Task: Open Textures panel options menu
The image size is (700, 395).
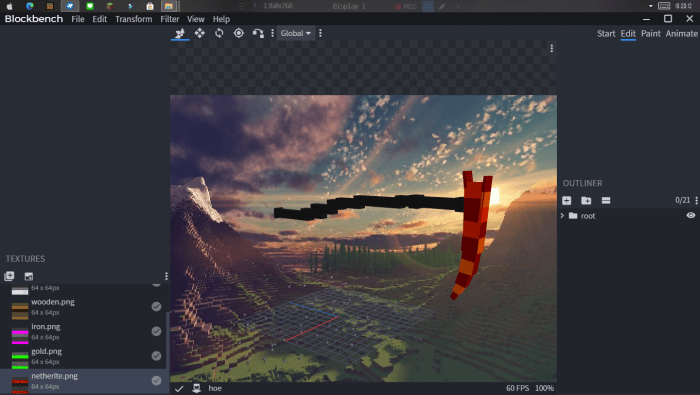Action: tap(166, 276)
